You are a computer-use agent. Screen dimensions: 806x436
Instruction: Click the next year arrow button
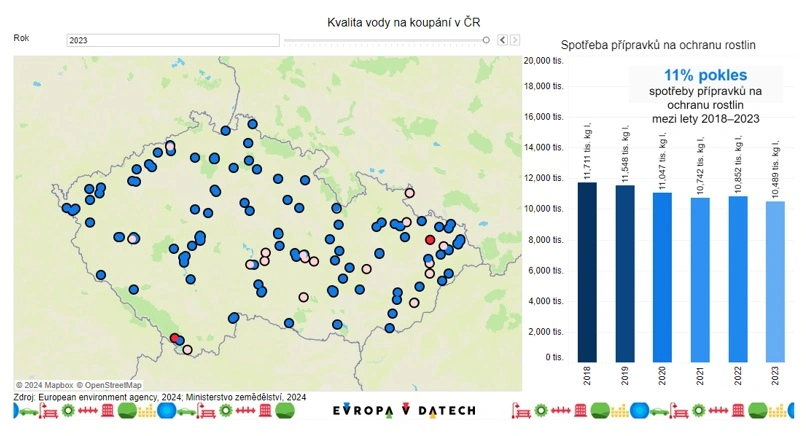515,40
